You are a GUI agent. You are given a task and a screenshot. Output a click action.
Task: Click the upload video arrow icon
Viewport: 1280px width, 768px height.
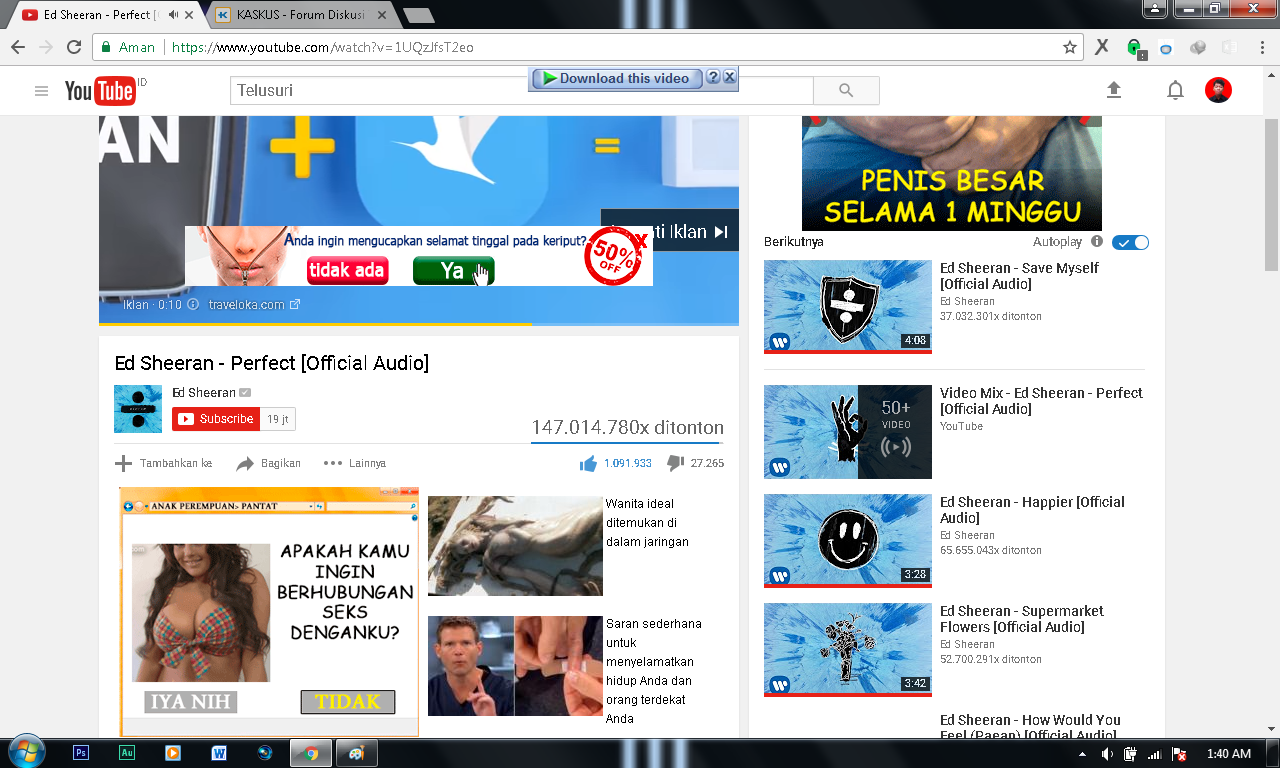click(x=1114, y=90)
